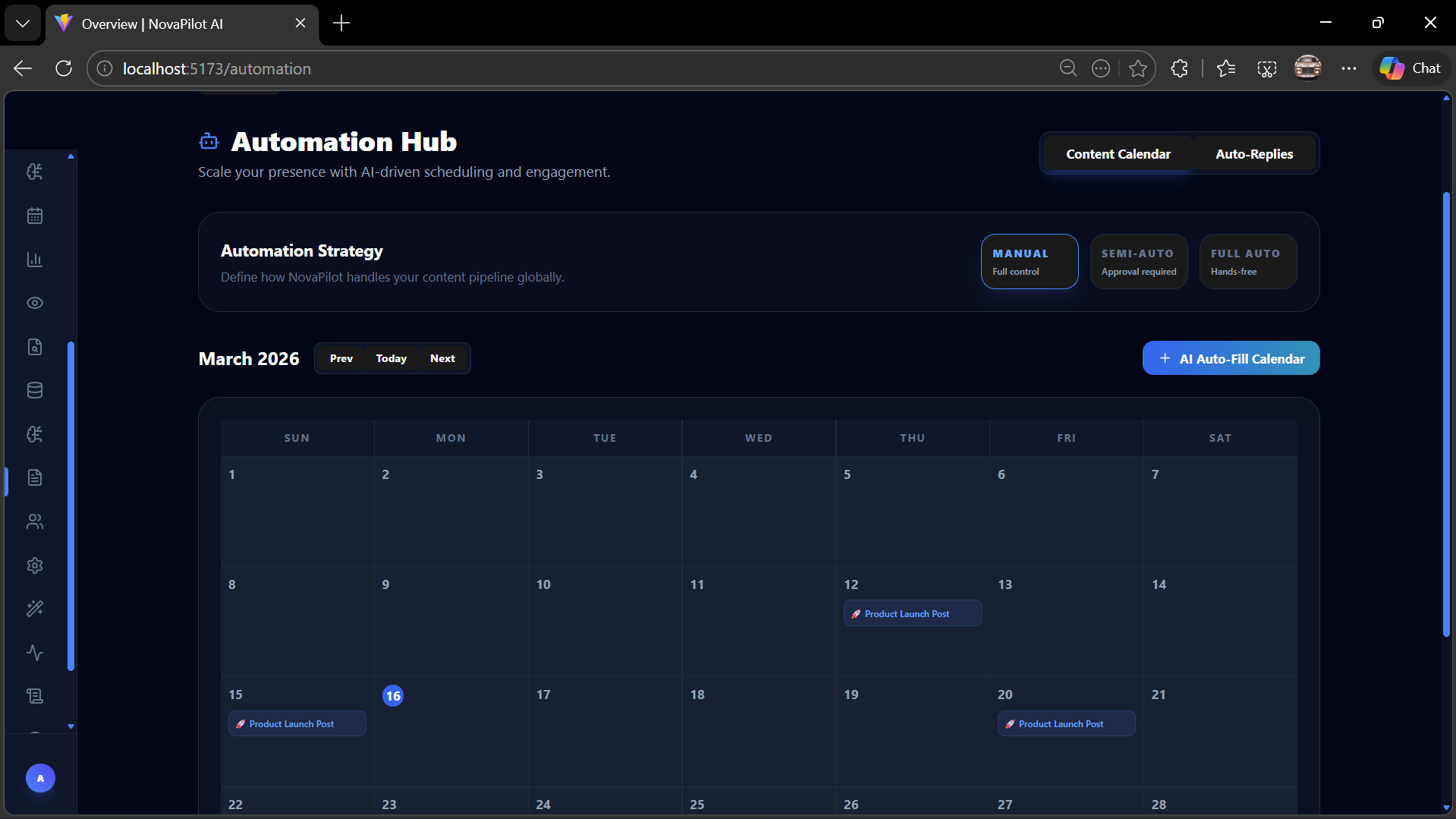1456x819 pixels.
Task: Select calendar day 18
Action: [759, 732]
